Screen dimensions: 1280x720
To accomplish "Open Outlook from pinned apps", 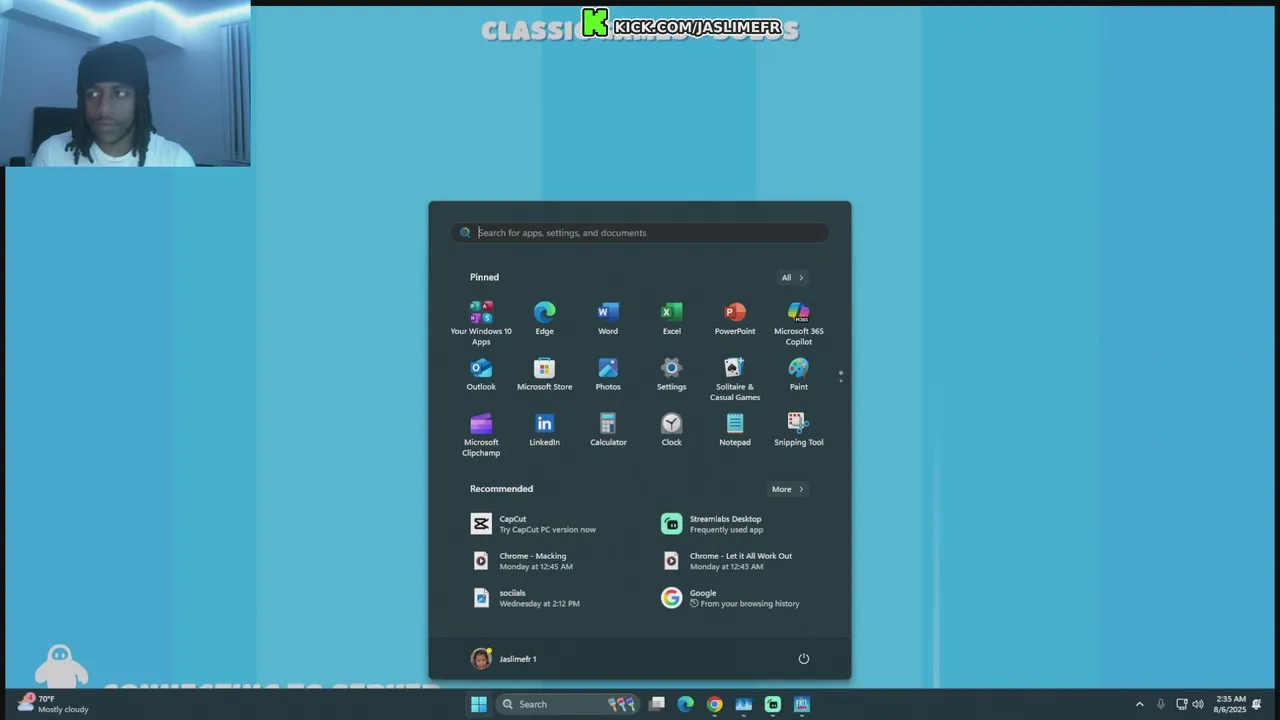I will coord(481,375).
